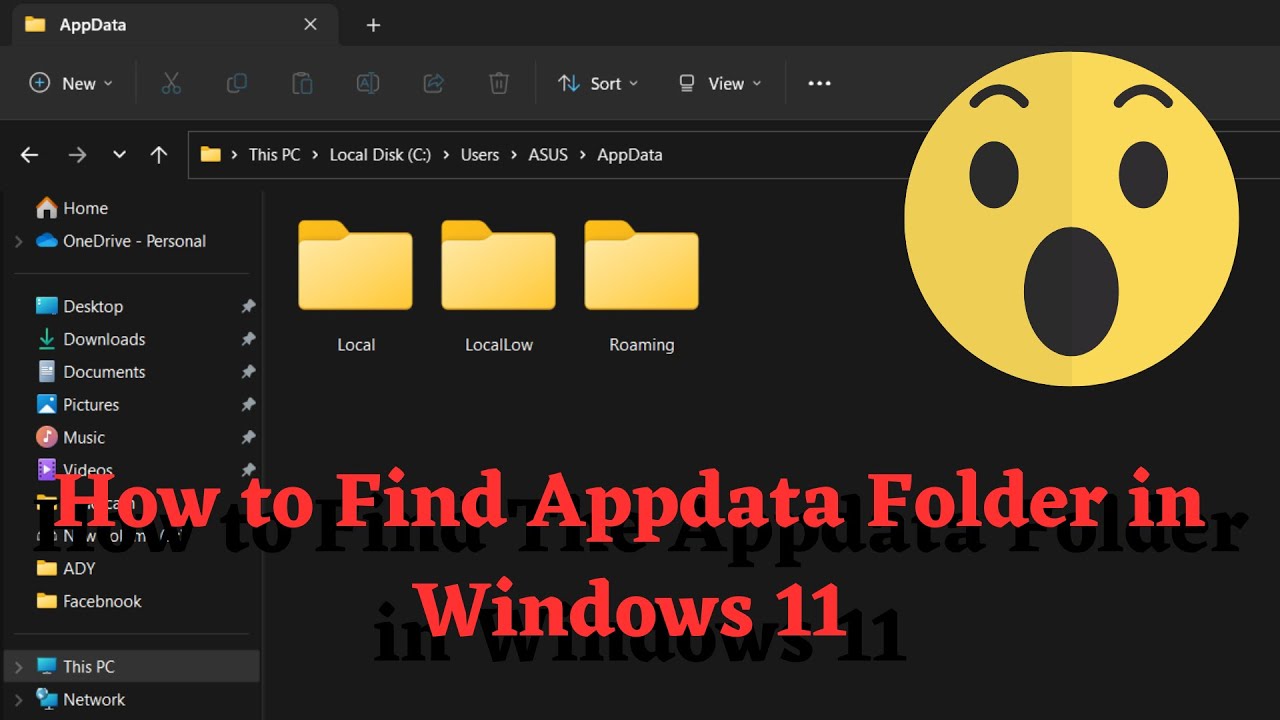Click This PC in address bar

(x=275, y=155)
